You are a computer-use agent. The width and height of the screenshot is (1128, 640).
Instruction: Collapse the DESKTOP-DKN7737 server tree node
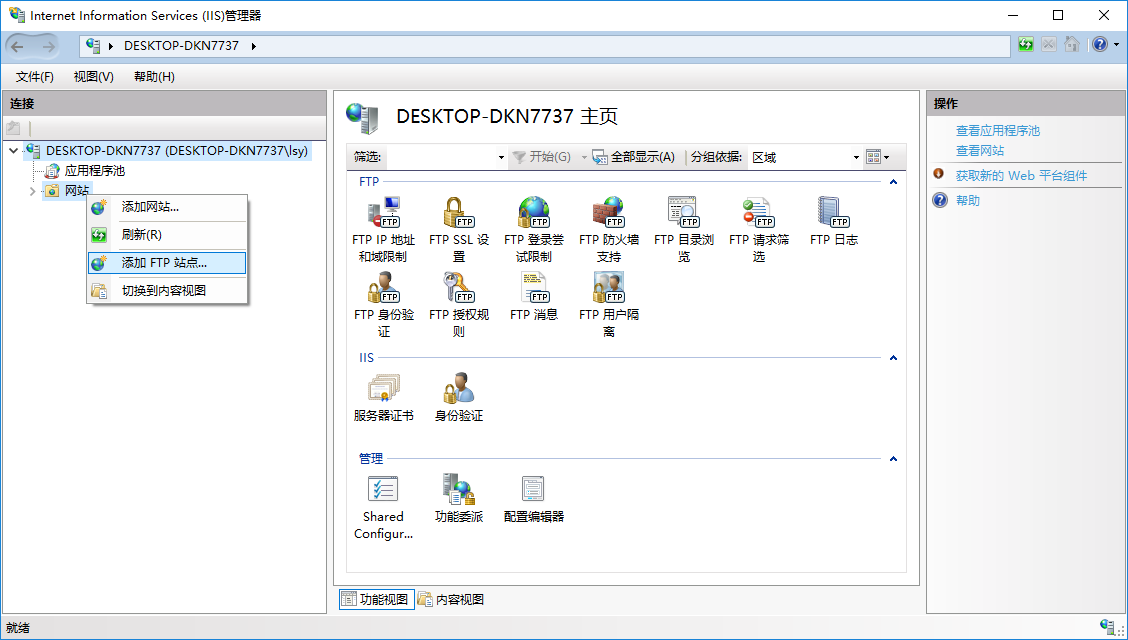(14, 151)
